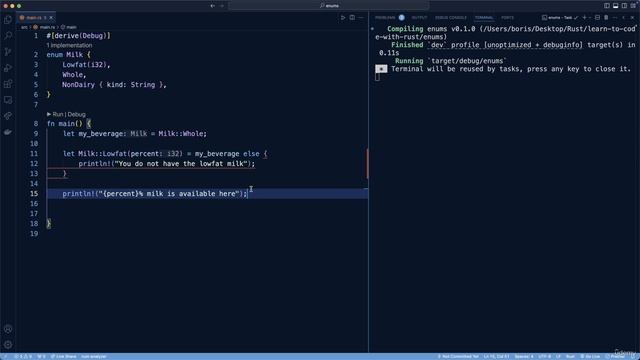Viewport: 640px width, 360px height.
Task: Go back using navigation arrow
Action: 212,6
